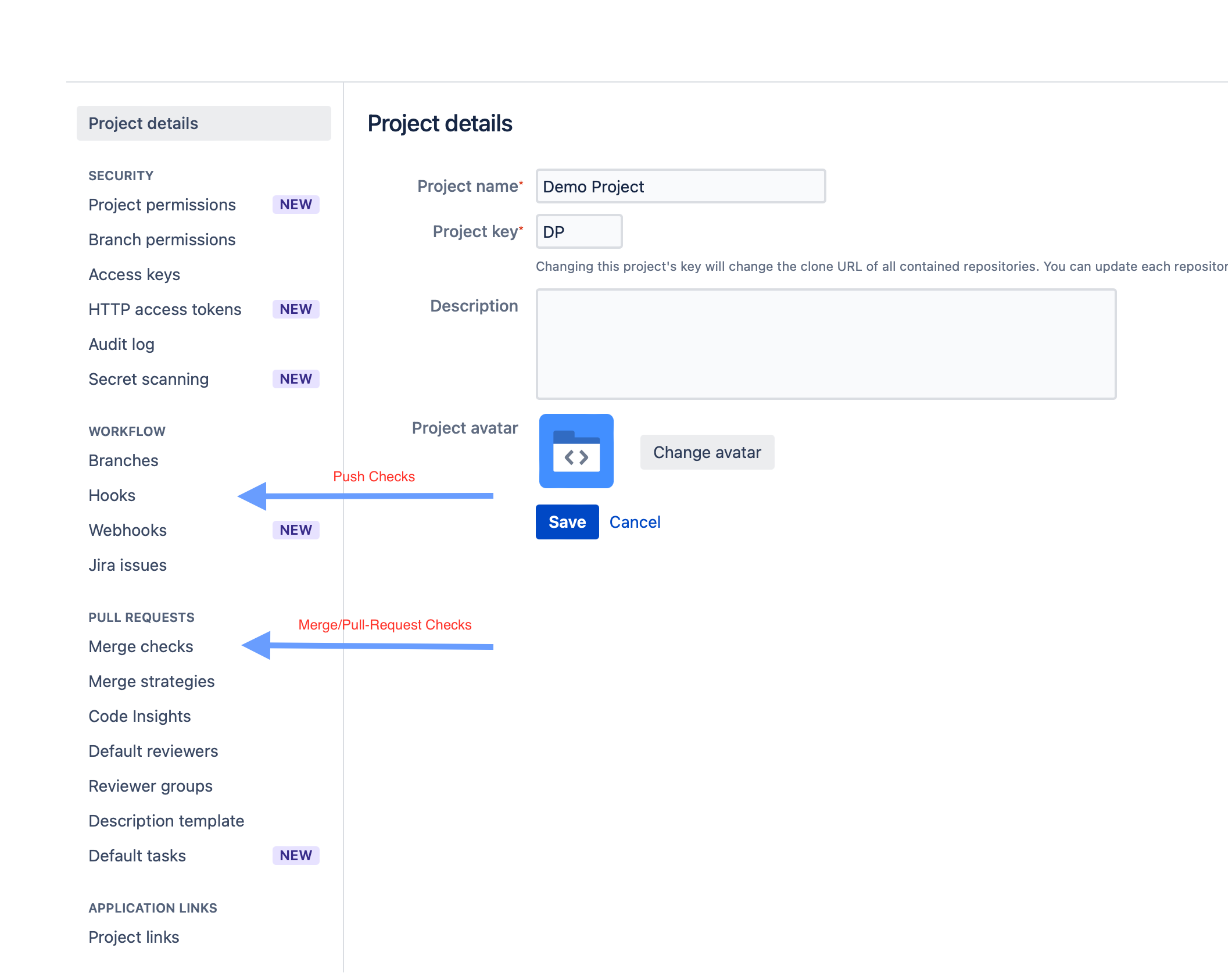Open the Merge strategies settings

[152, 681]
